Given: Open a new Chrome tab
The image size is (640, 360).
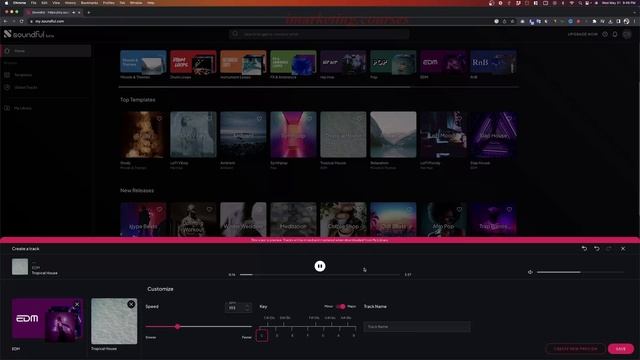Looking at the screenshot, I should click(89, 12).
